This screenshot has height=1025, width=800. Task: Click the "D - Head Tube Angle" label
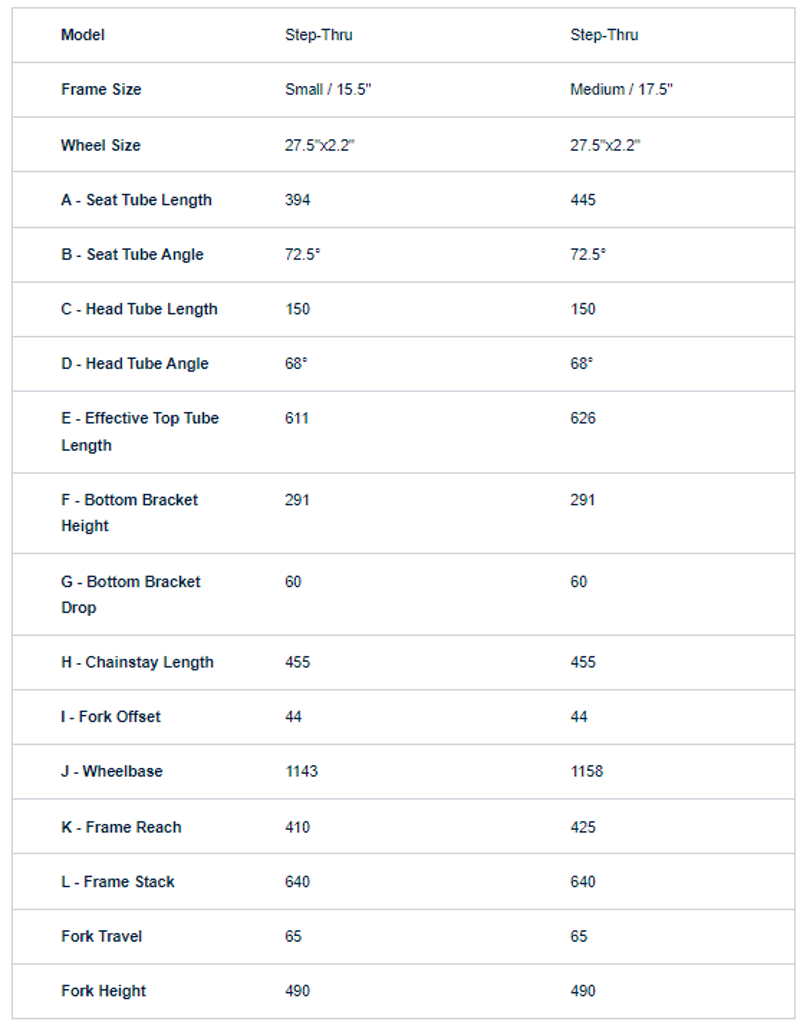(135, 364)
